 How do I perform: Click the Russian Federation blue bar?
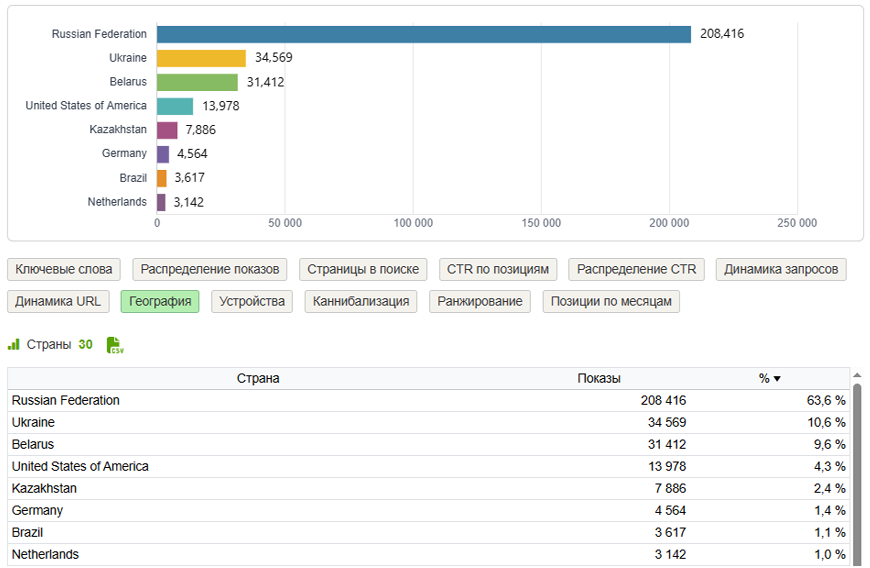[x=423, y=34]
